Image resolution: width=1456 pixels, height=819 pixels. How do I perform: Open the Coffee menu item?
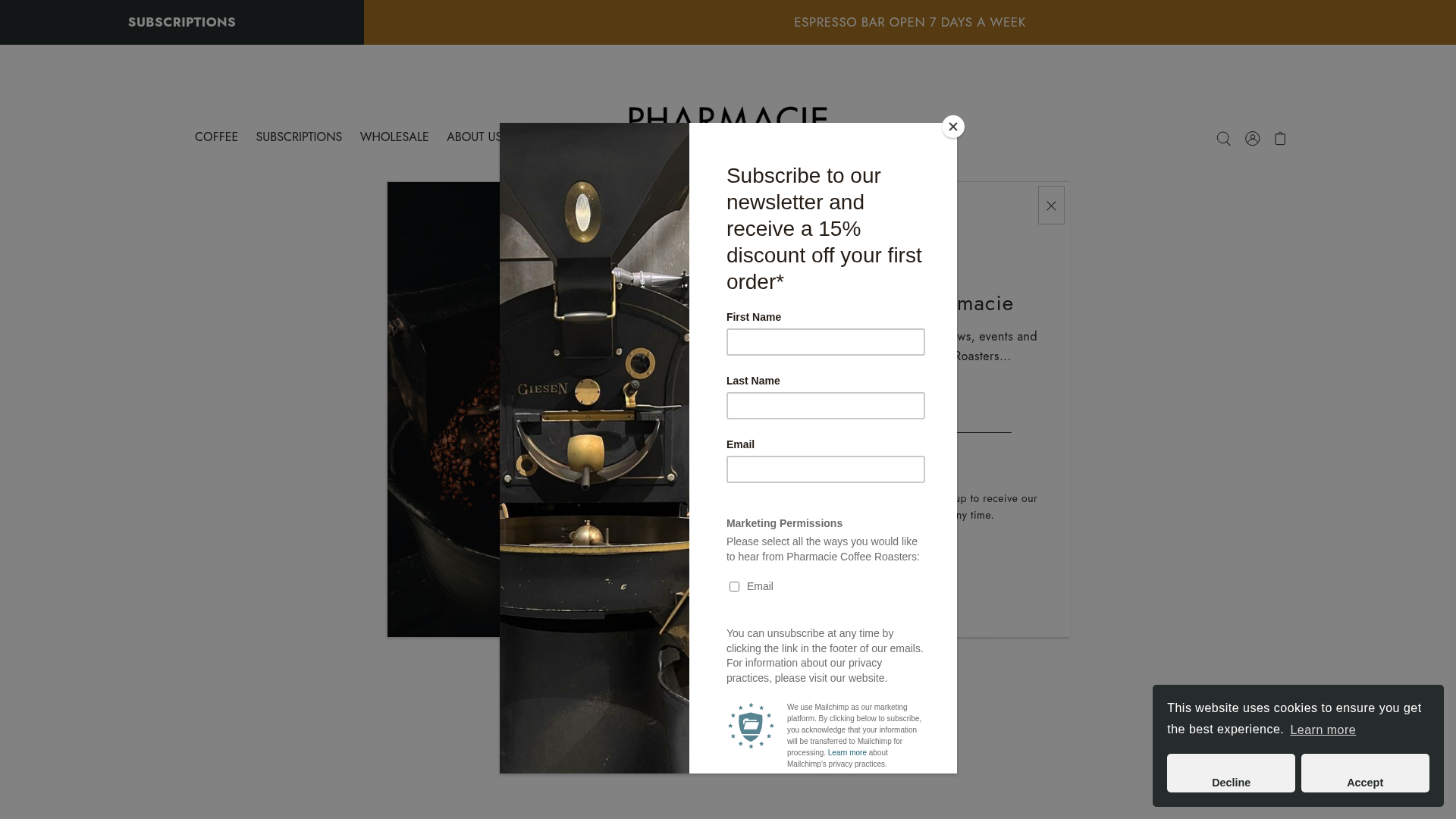tap(216, 137)
